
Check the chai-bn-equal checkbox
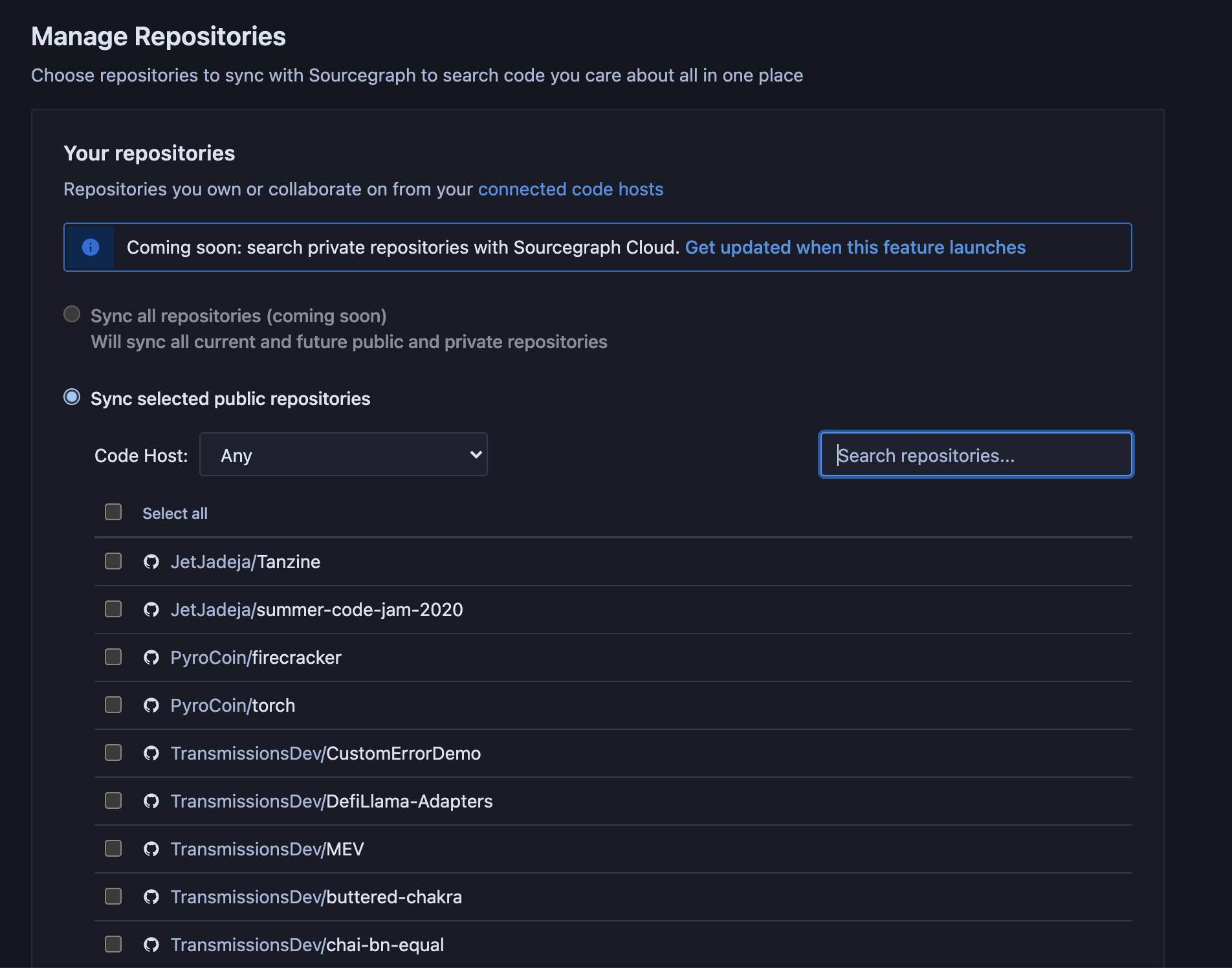point(113,944)
